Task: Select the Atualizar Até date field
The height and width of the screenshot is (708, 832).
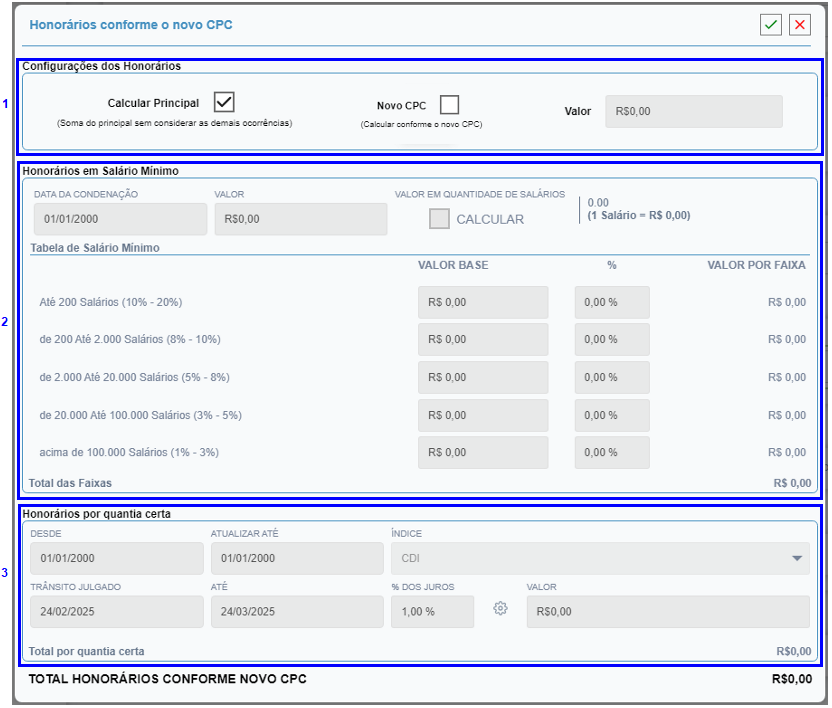Action: 297,558
